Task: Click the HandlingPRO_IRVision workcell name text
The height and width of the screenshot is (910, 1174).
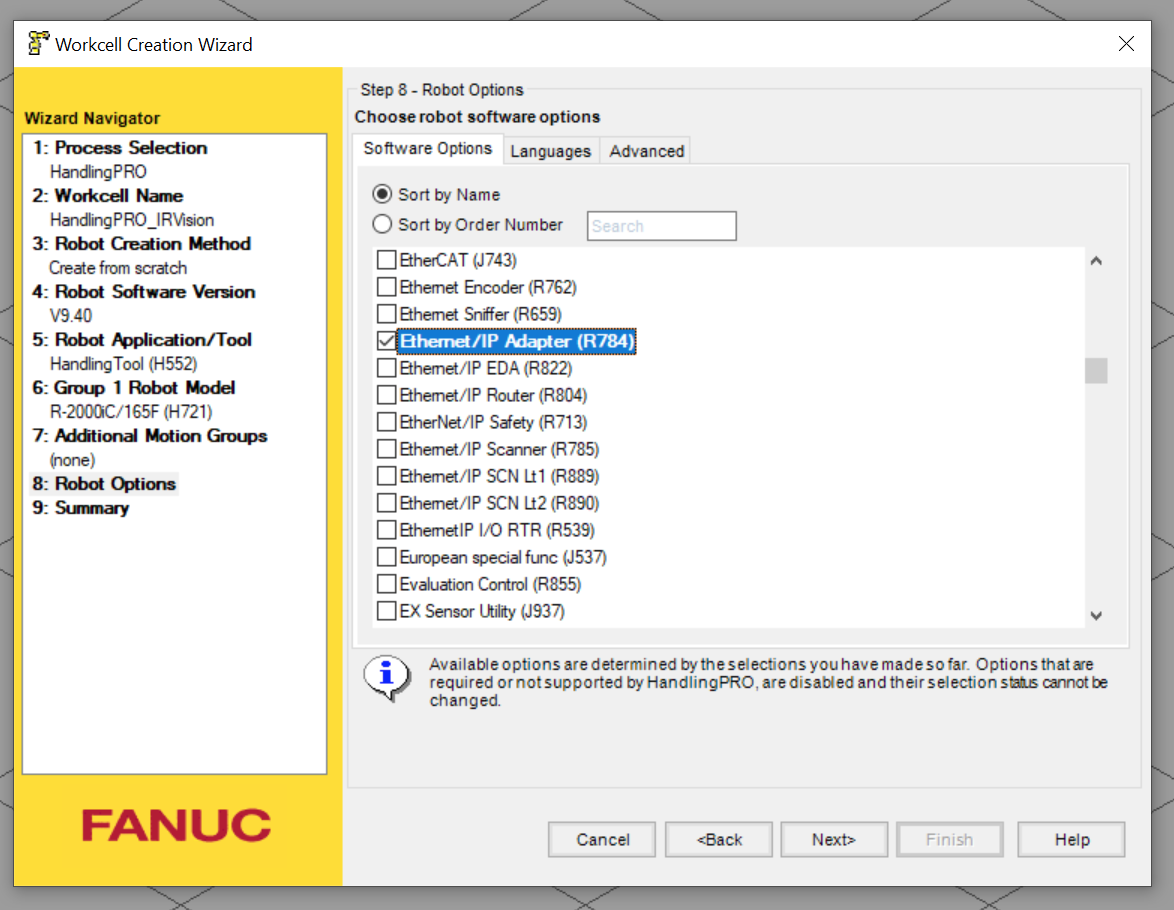Action: point(132,219)
